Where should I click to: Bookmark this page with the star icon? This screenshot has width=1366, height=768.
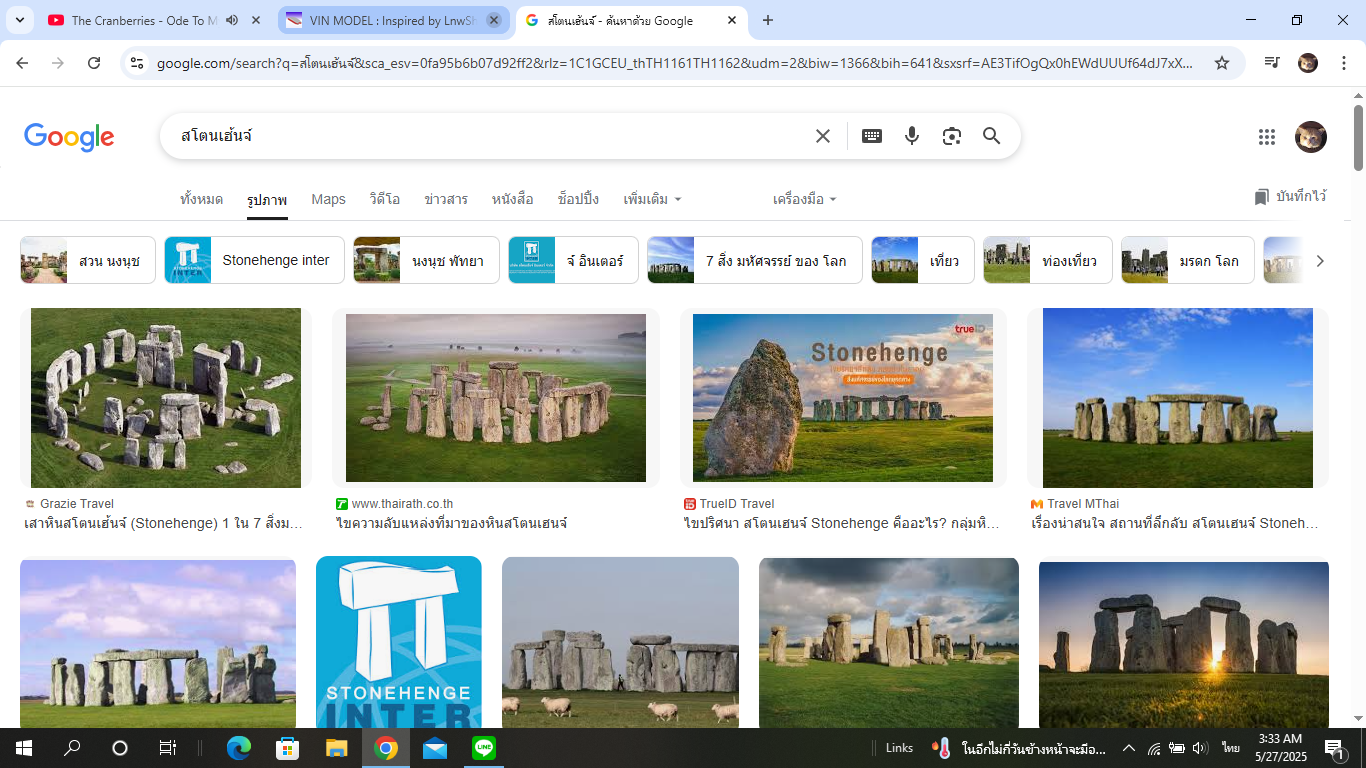[1221, 63]
